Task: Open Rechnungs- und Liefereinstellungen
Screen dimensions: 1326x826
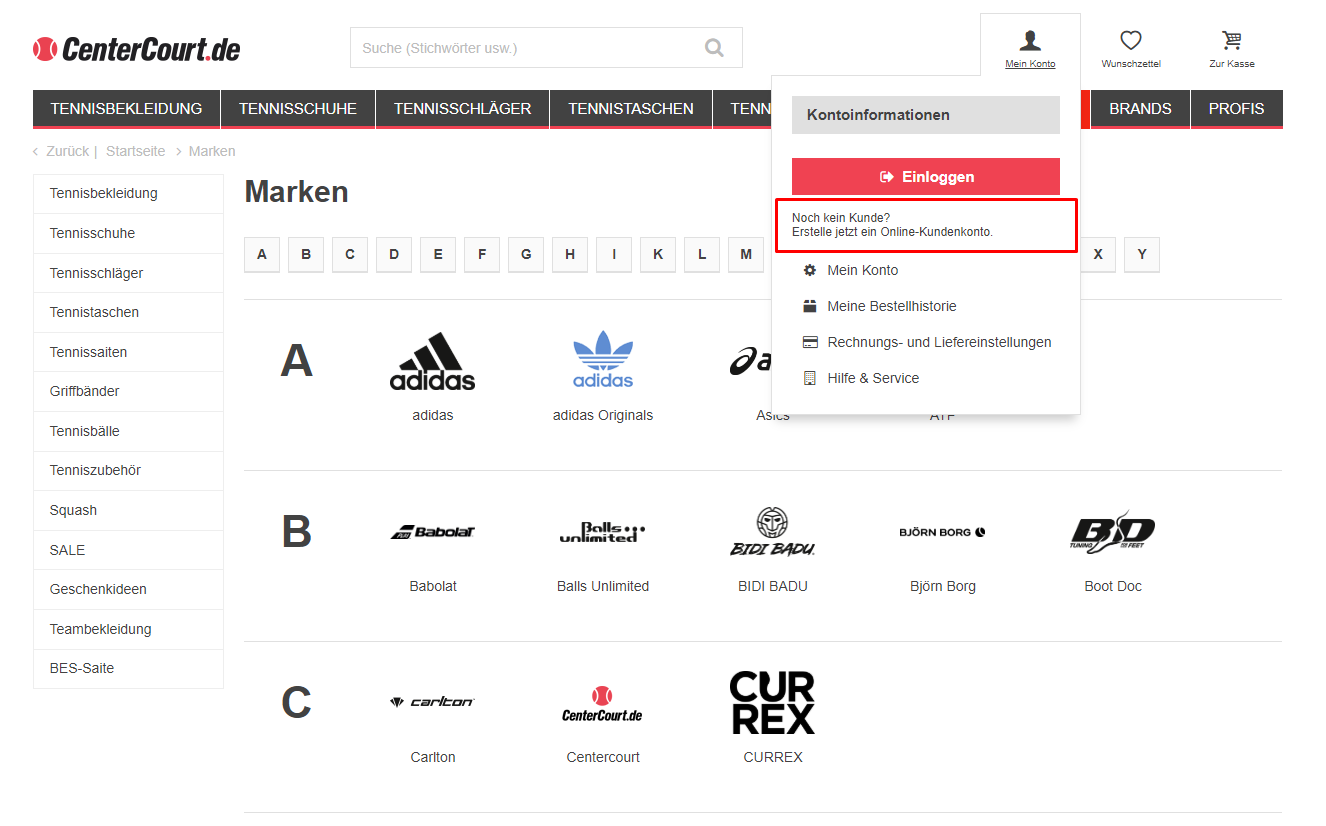Action: (x=940, y=342)
